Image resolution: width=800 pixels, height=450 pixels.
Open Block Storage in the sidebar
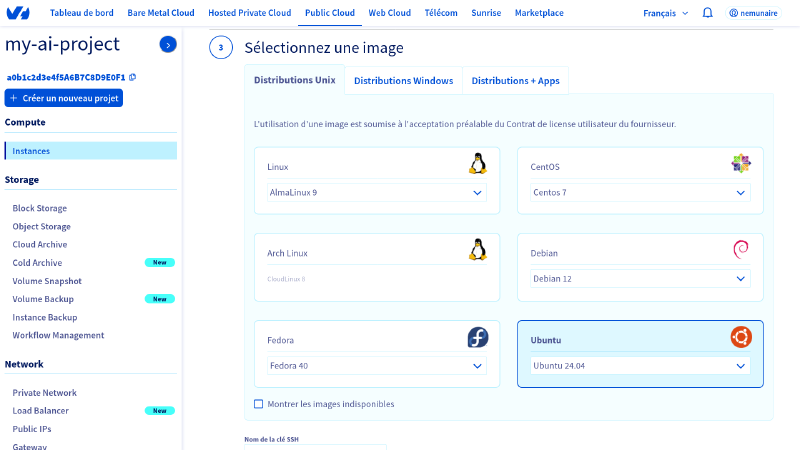[x=40, y=208]
